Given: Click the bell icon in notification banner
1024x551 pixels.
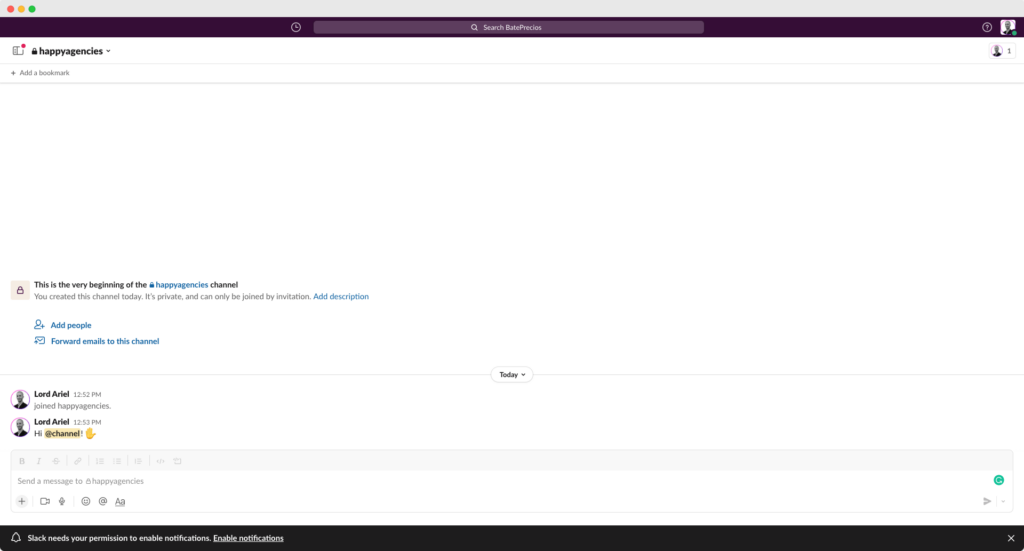Looking at the screenshot, I should click(16, 538).
